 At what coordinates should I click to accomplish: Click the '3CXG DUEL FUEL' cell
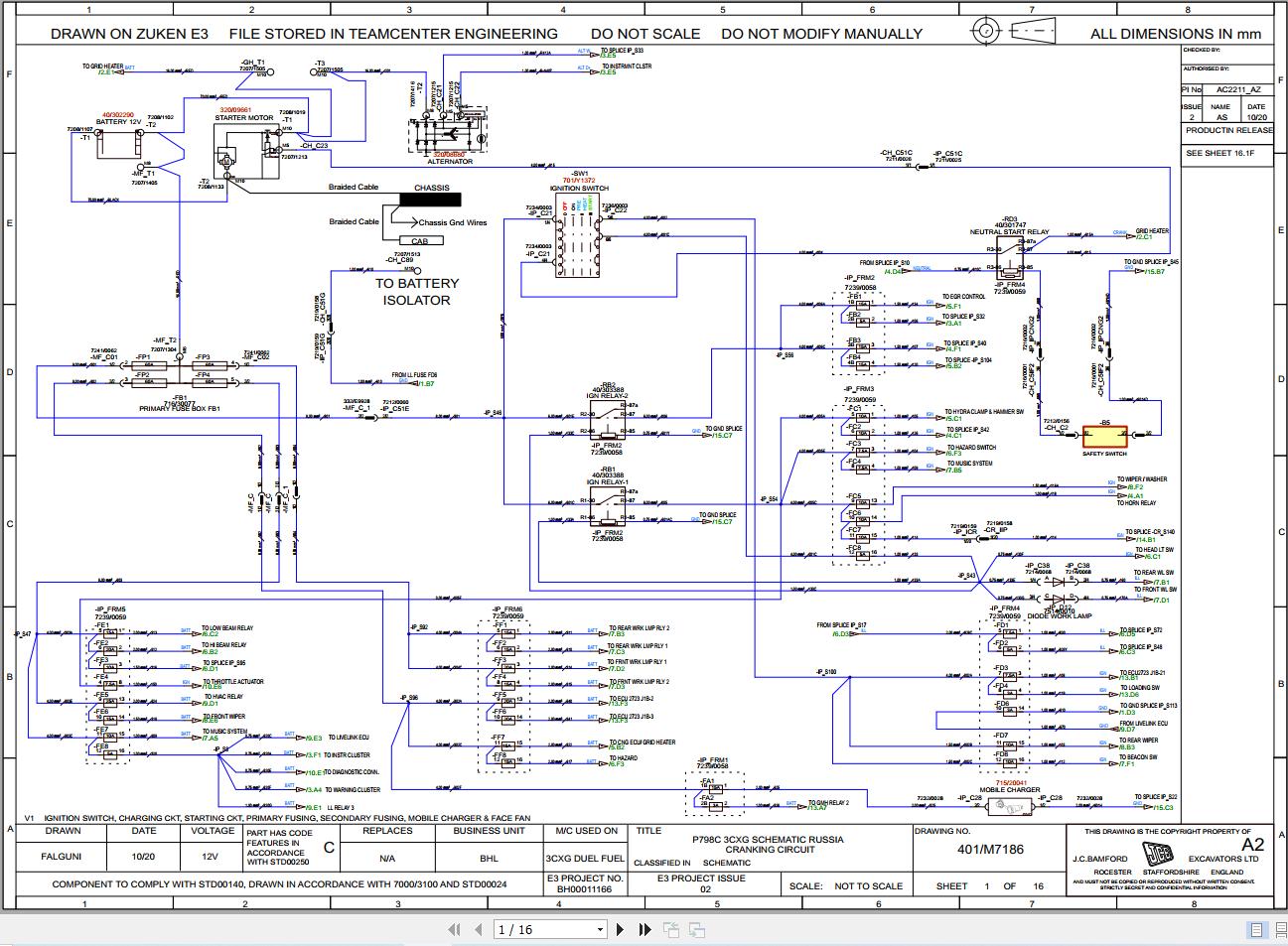586,858
